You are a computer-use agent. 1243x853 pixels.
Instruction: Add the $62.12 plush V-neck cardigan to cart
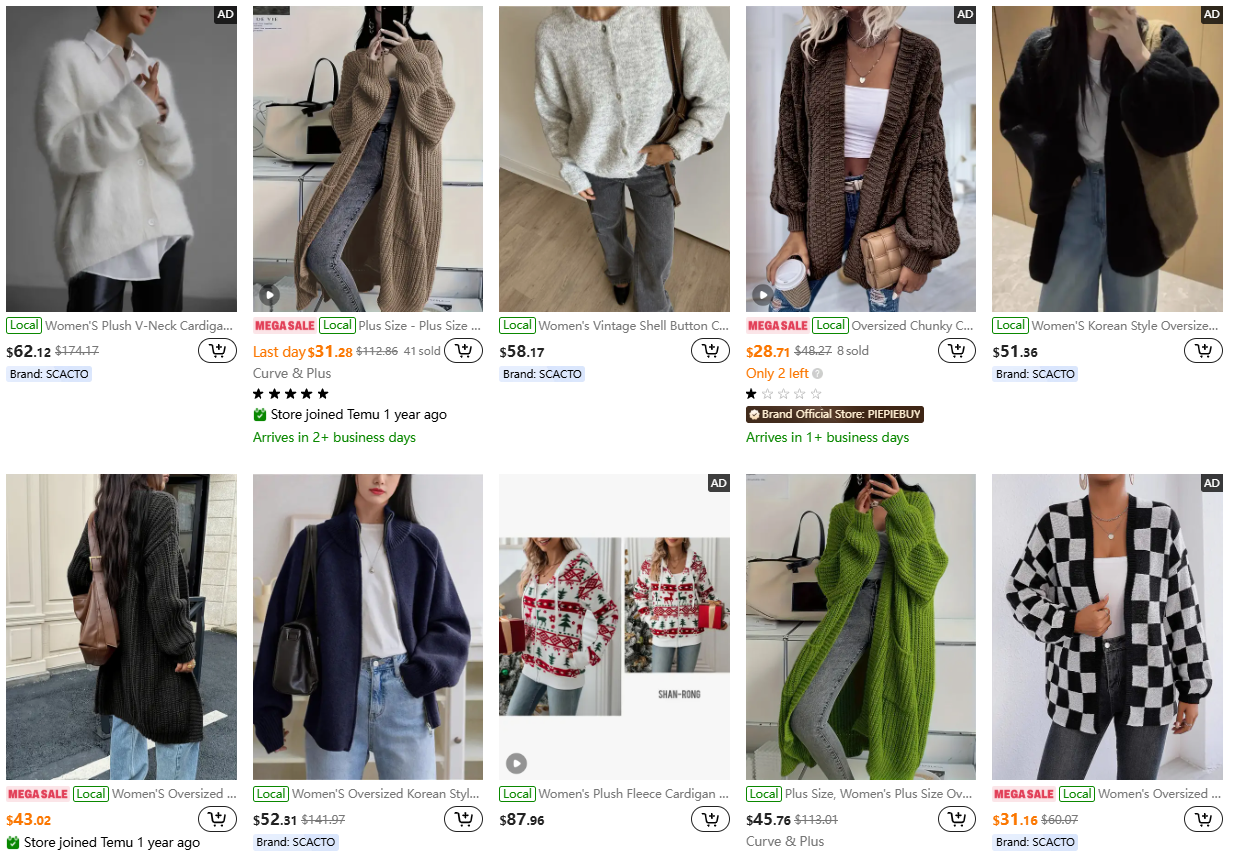(x=217, y=351)
